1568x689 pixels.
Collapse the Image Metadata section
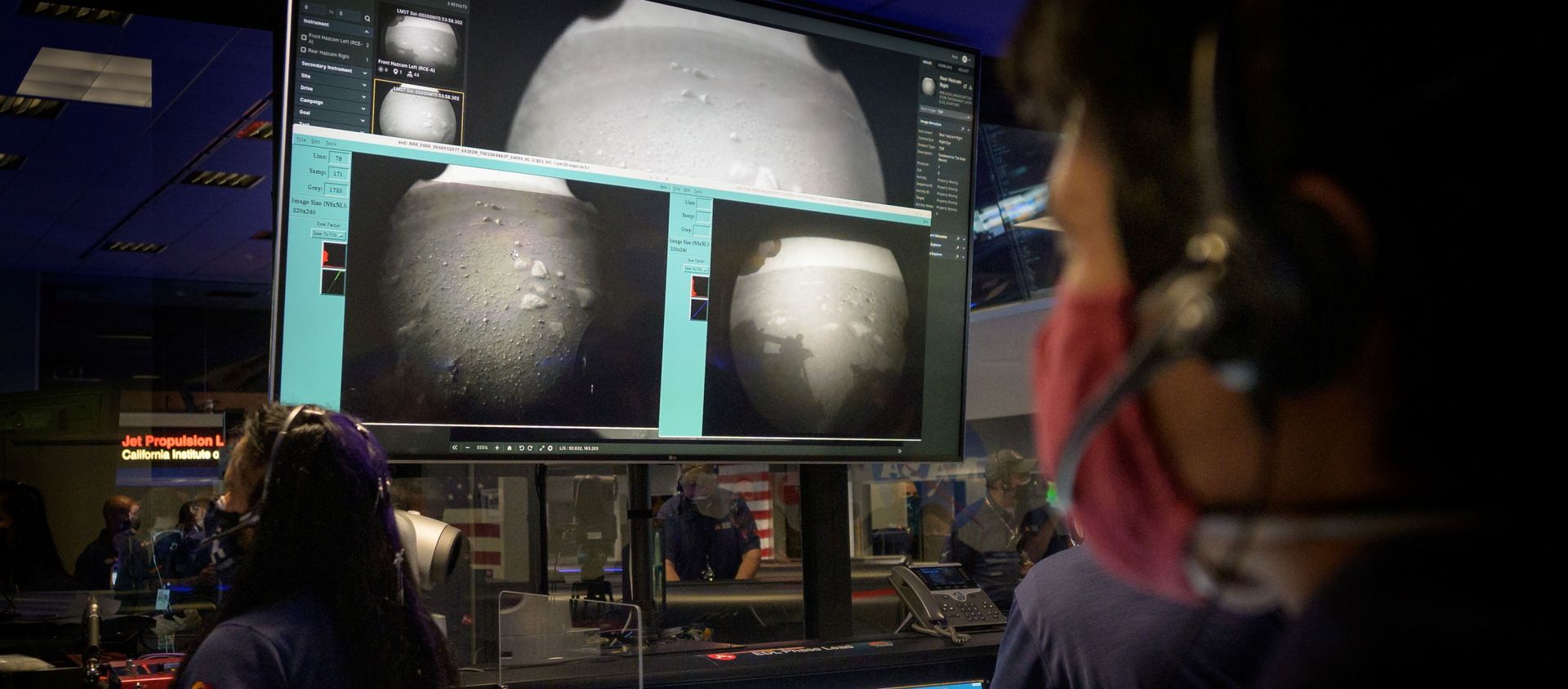pos(969,130)
